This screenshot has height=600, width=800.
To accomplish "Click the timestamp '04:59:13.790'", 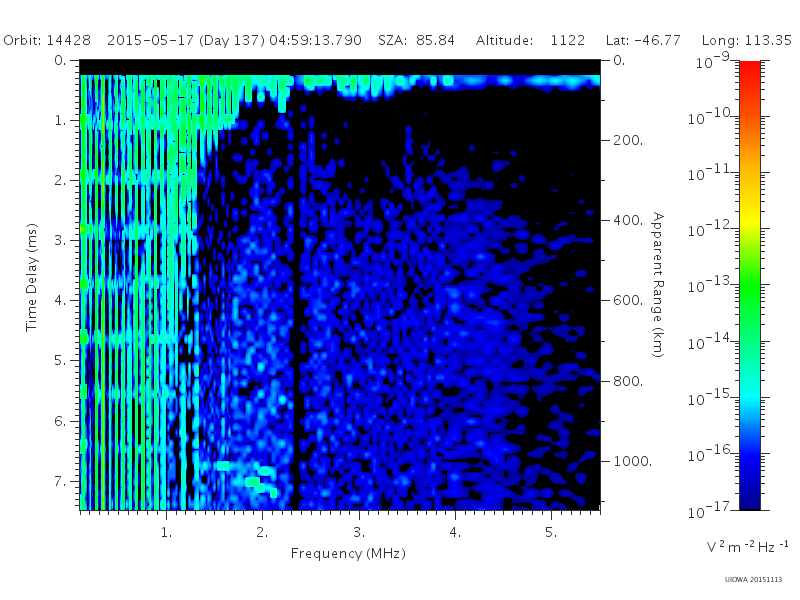I will [315, 40].
